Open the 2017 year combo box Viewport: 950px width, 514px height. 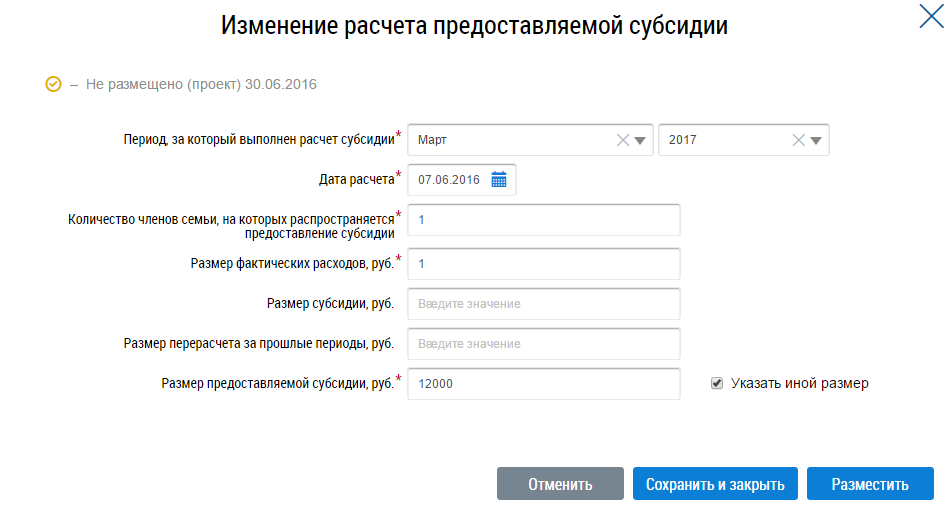coord(722,140)
